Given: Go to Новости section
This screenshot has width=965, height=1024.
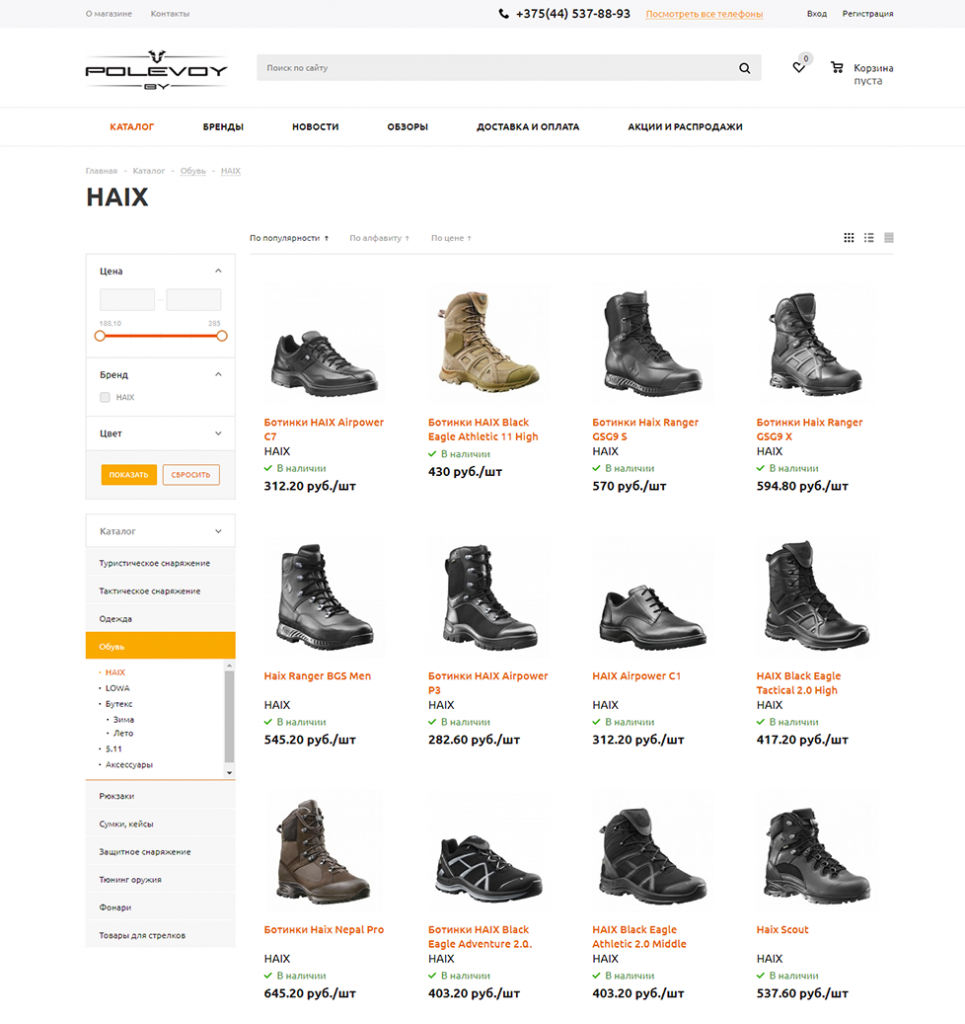Looking at the screenshot, I should pos(315,127).
